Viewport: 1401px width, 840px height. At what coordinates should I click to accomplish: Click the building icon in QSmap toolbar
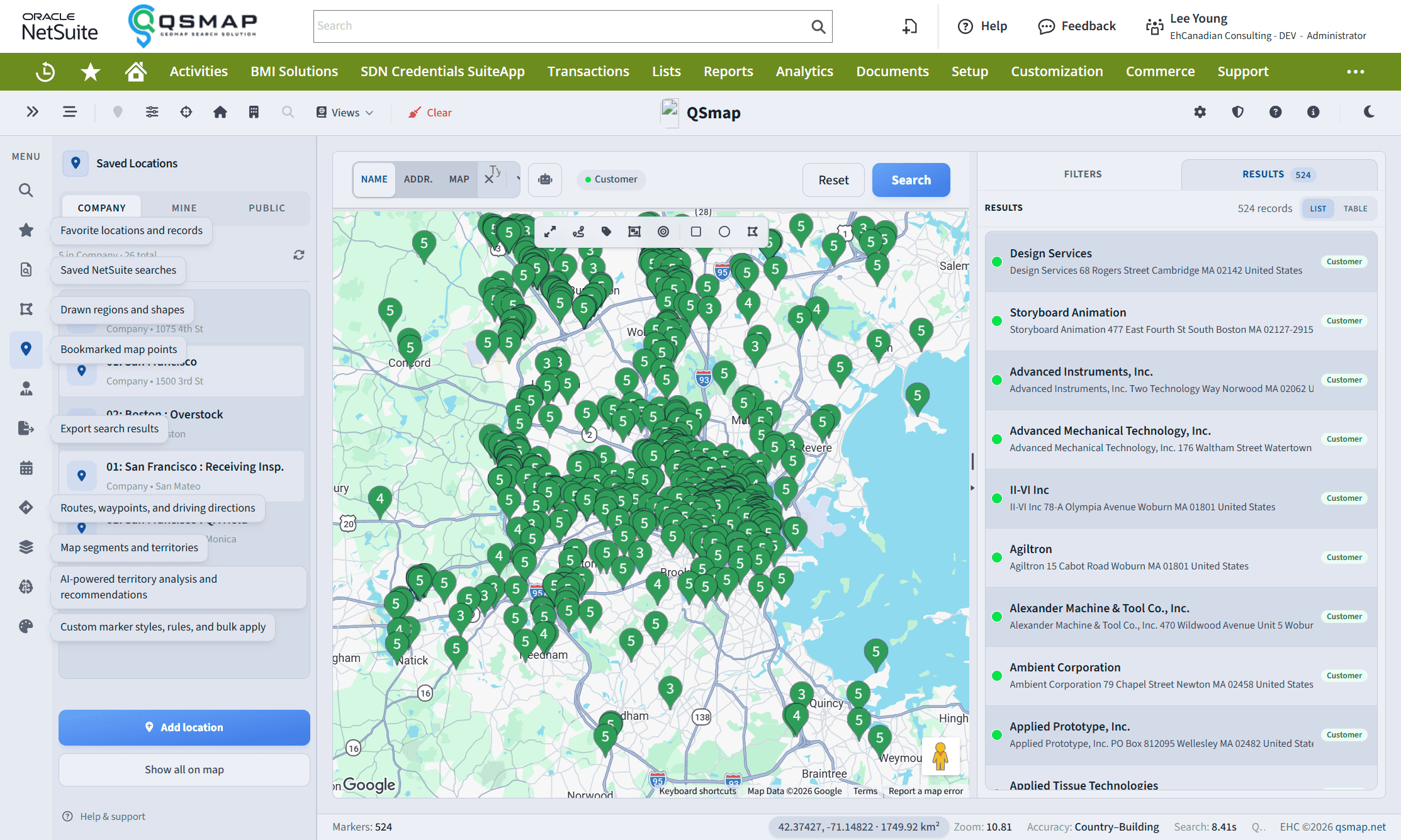tap(254, 112)
